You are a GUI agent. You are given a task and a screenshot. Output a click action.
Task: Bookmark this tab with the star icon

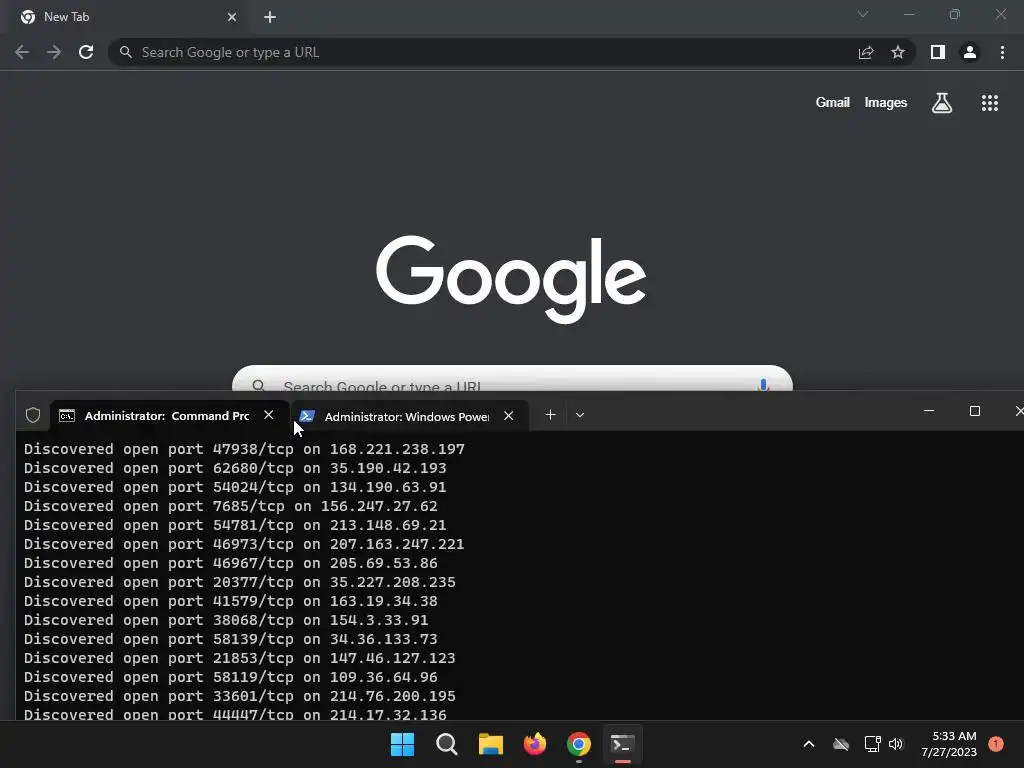tap(898, 52)
